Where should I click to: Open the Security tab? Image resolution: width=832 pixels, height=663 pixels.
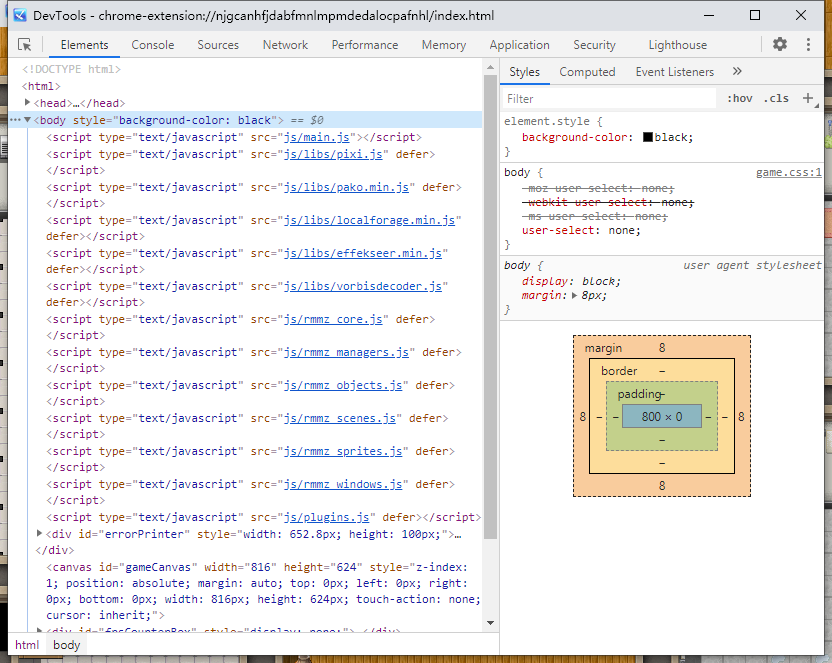(594, 45)
